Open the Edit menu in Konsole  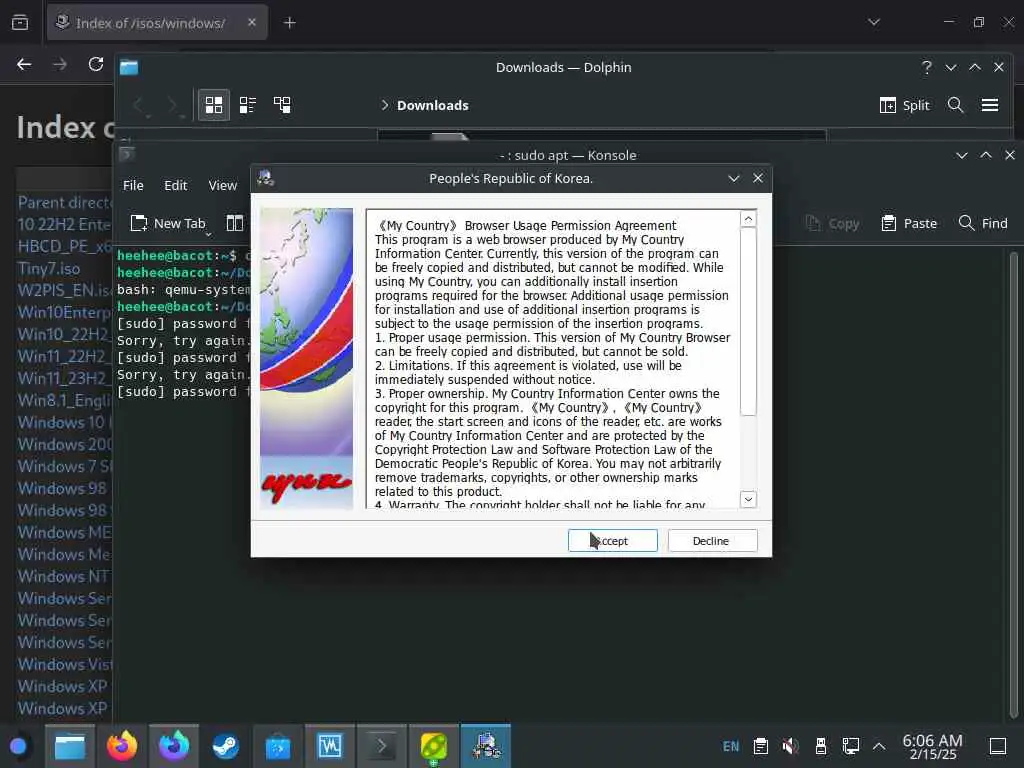tap(176, 185)
